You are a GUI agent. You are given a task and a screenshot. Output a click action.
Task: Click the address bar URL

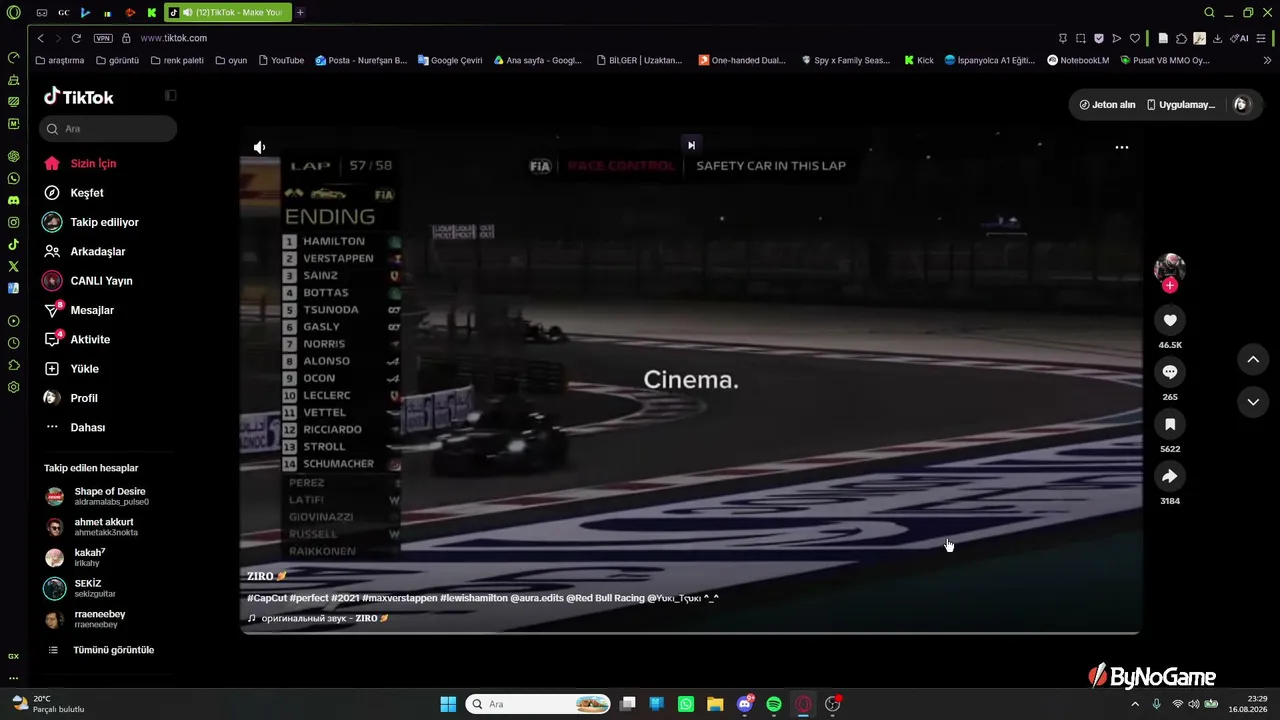point(174,38)
